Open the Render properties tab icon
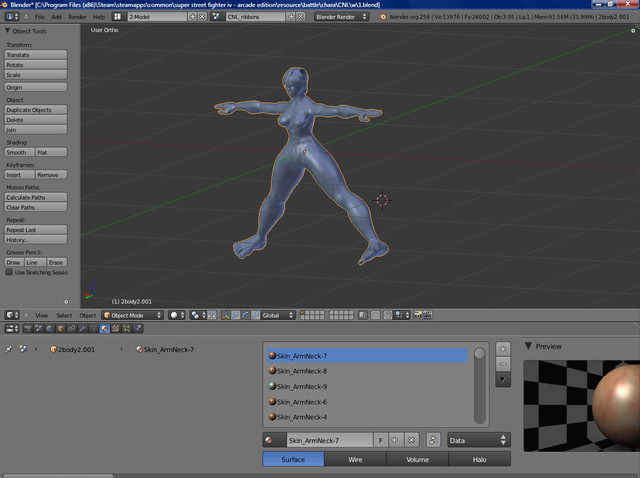640x478 pixels. 28,329
